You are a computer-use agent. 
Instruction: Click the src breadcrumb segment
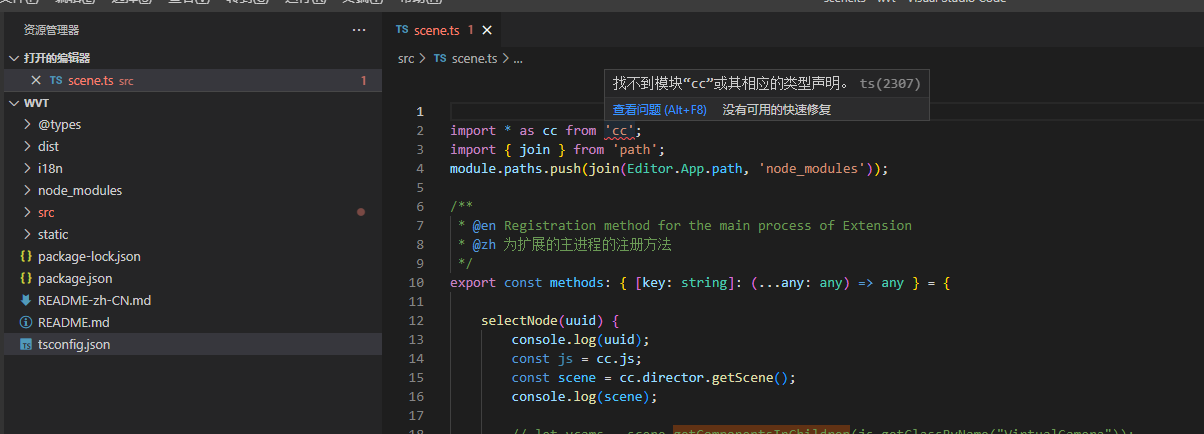pyautogui.click(x=406, y=58)
